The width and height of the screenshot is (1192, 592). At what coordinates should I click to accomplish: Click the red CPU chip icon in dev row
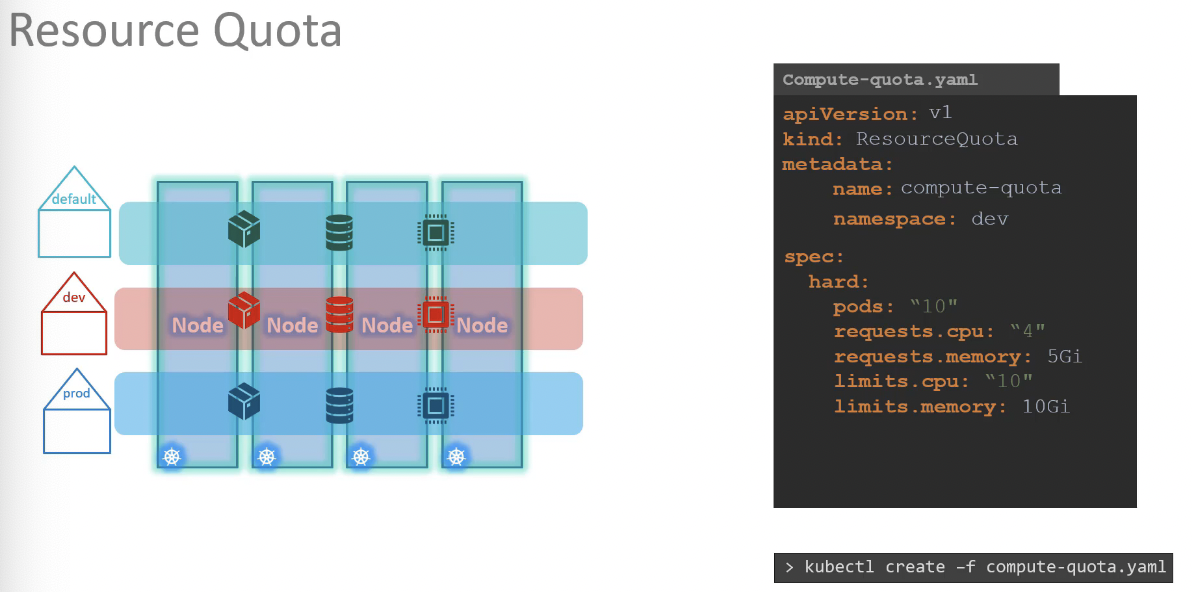tap(435, 313)
